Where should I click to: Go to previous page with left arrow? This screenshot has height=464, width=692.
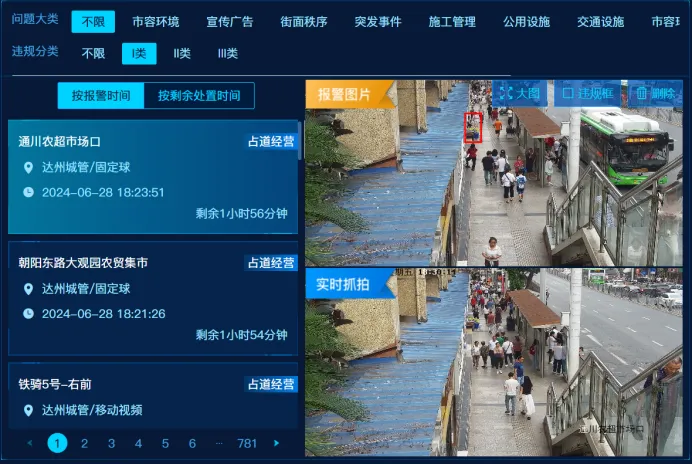point(30,443)
